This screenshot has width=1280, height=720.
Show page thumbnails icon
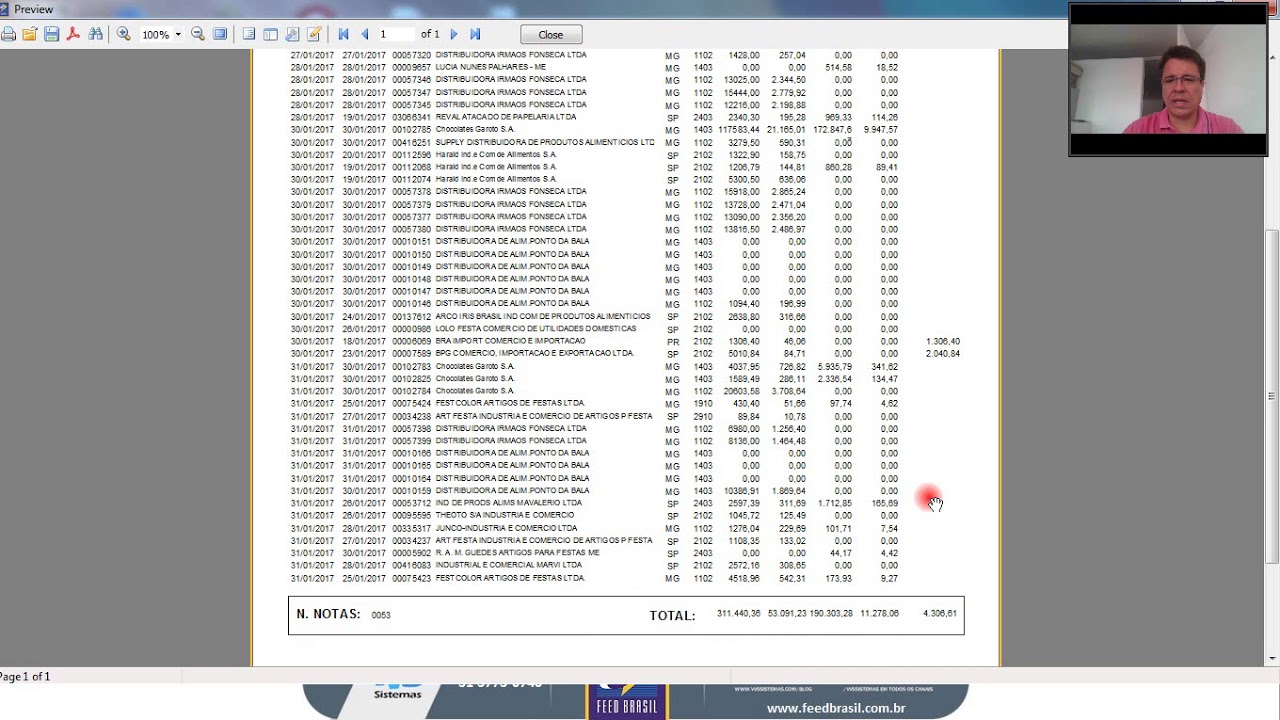(271, 34)
